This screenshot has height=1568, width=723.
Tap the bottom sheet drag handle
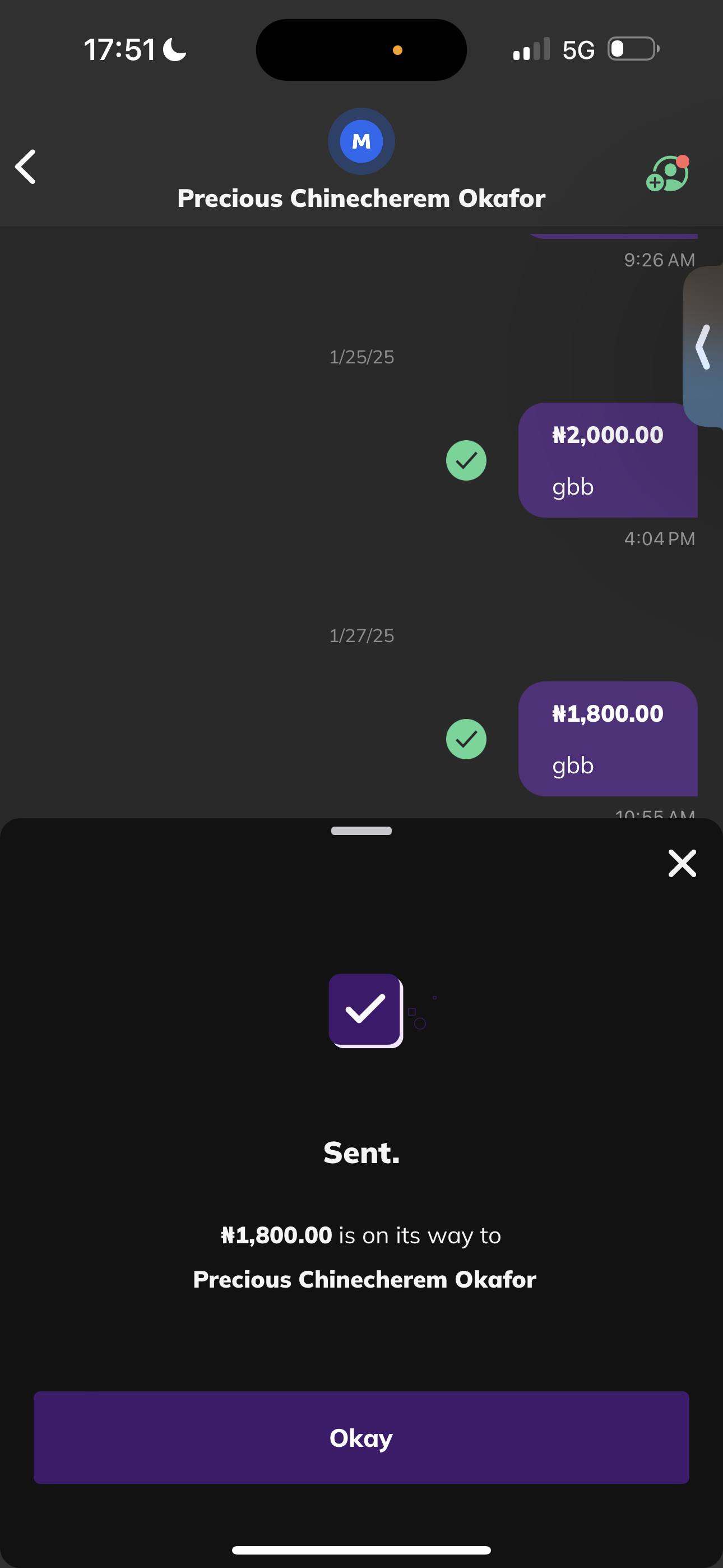click(x=361, y=831)
